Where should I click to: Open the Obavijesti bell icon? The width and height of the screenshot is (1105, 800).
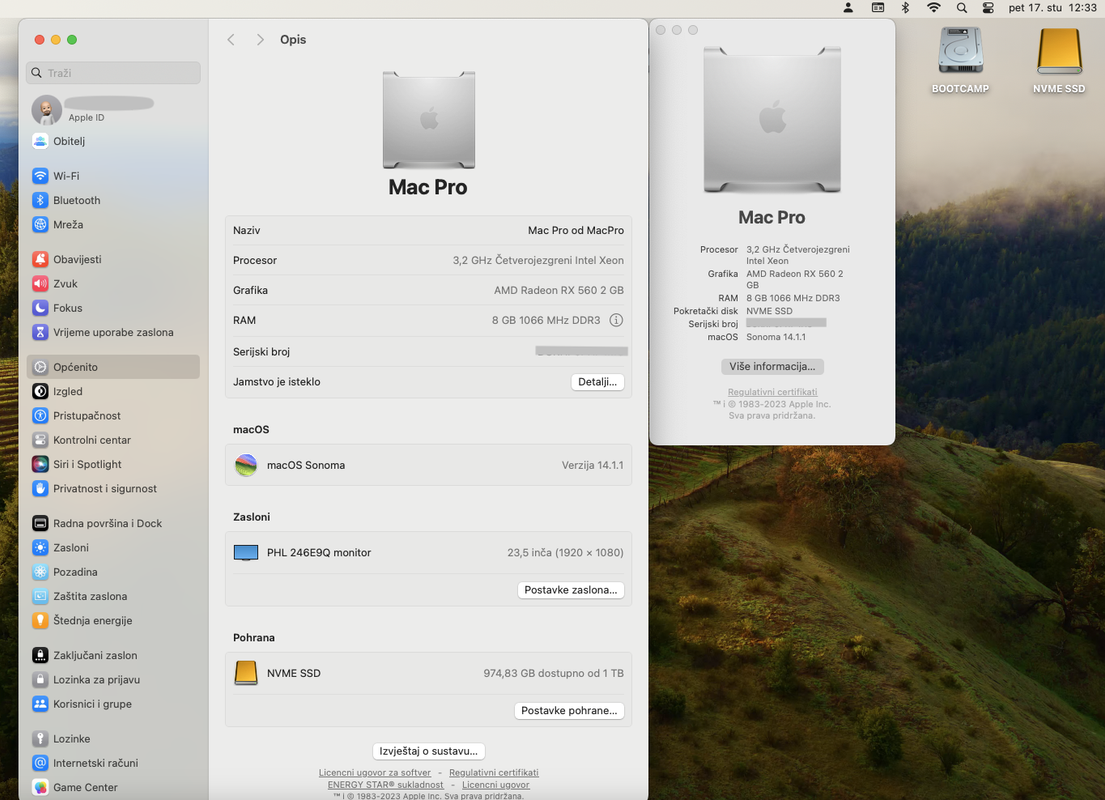(40, 259)
